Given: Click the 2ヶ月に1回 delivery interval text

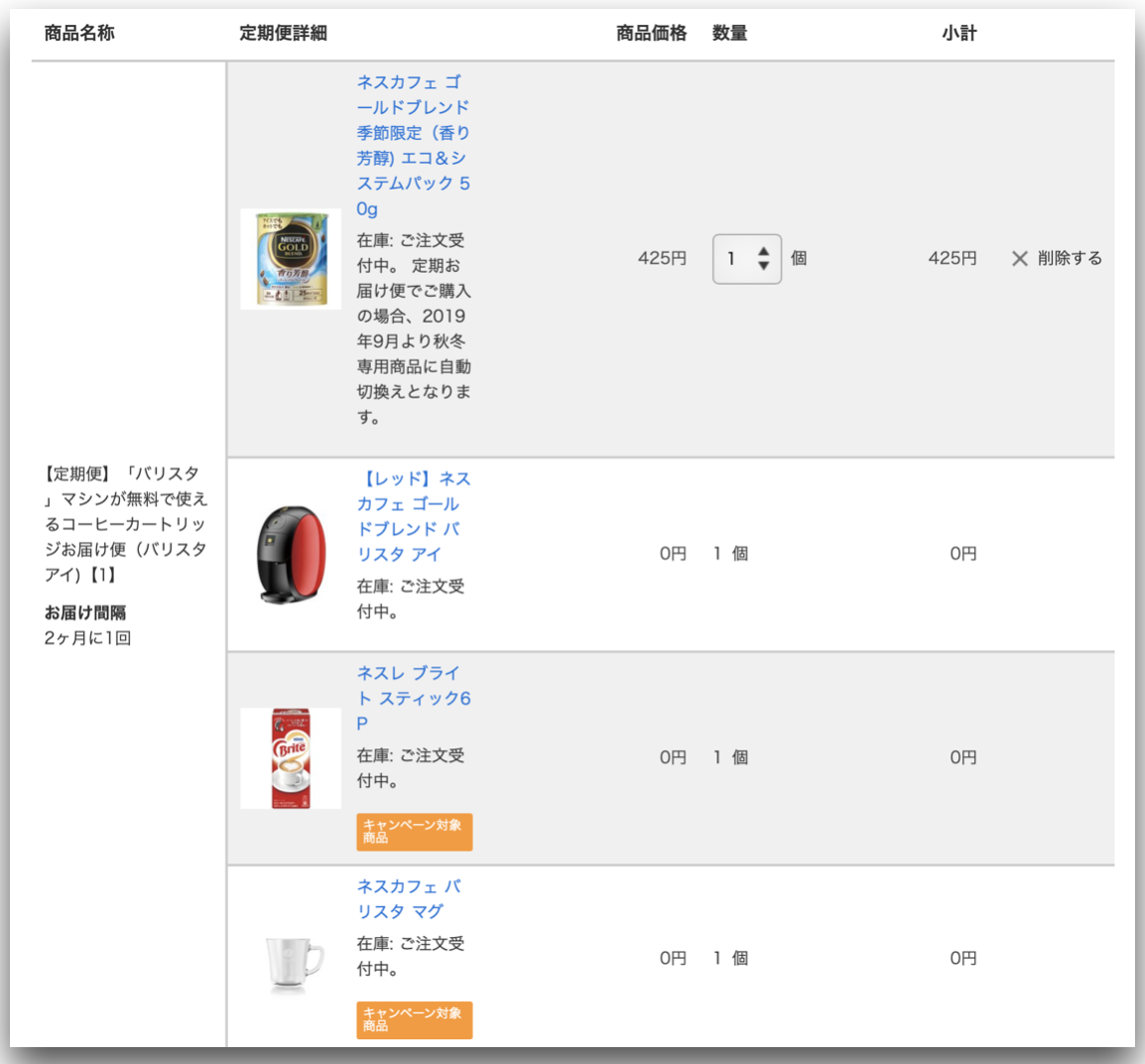Looking at the screenshot, I should [87, 638].
